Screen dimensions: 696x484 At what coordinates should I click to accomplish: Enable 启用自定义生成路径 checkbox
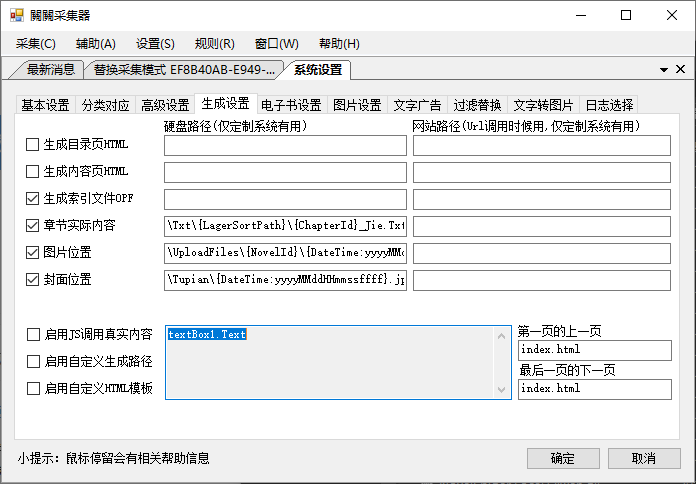(x=33, y=361)
